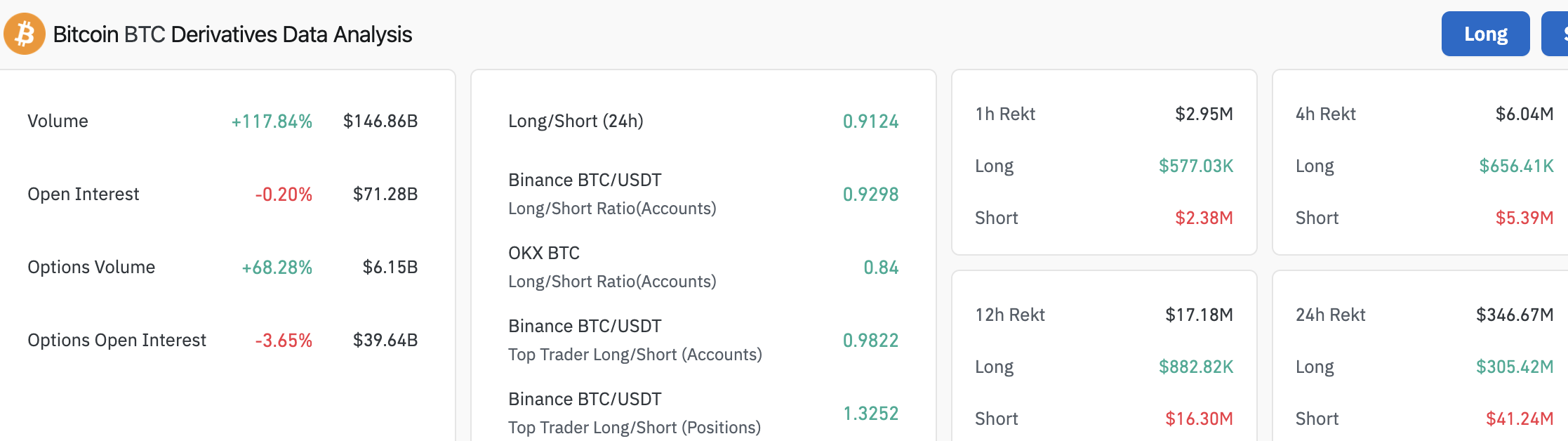This screenshot has height=441, width=1568.
Task: Select Binance Top Trader Long/Short (Accounts) row
Action: pyautogui.click(x=634, y=340)
